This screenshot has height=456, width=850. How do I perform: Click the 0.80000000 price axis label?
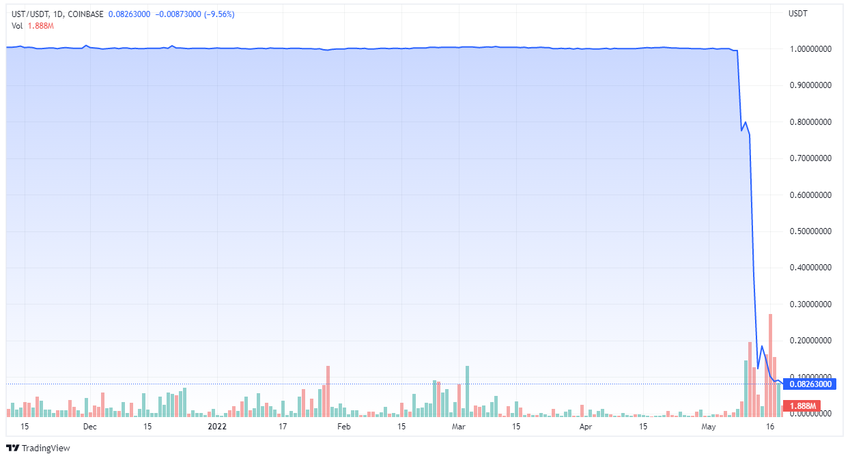point(810,122)
